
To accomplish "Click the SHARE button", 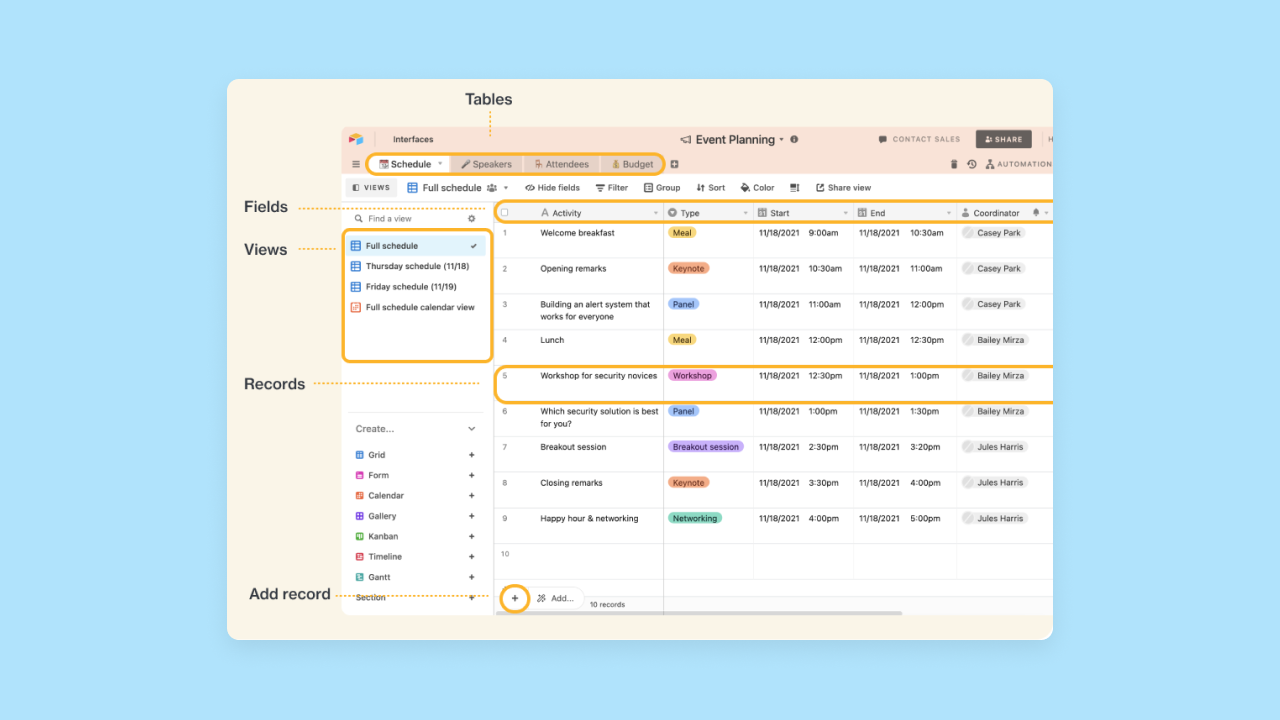I will pyautogui.click(x=1003, y=139).
